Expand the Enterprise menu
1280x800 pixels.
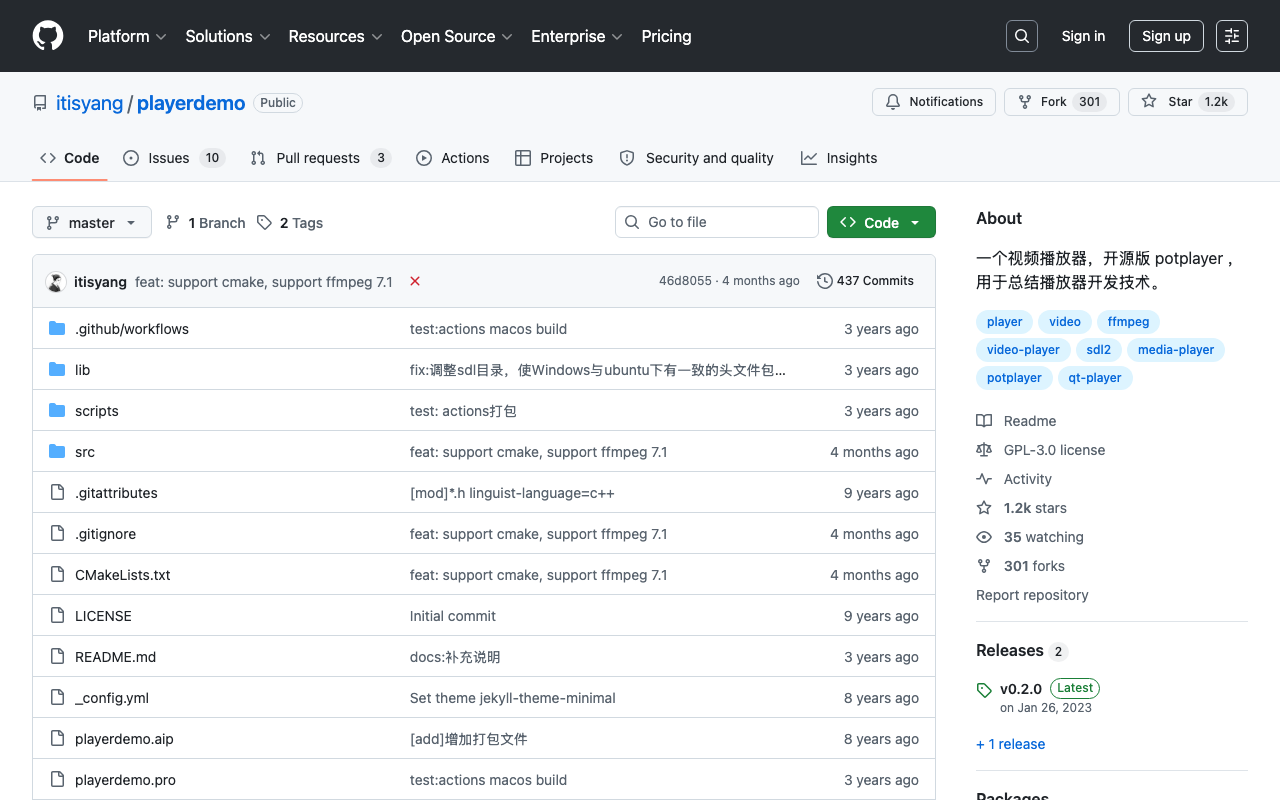[577, 36]
